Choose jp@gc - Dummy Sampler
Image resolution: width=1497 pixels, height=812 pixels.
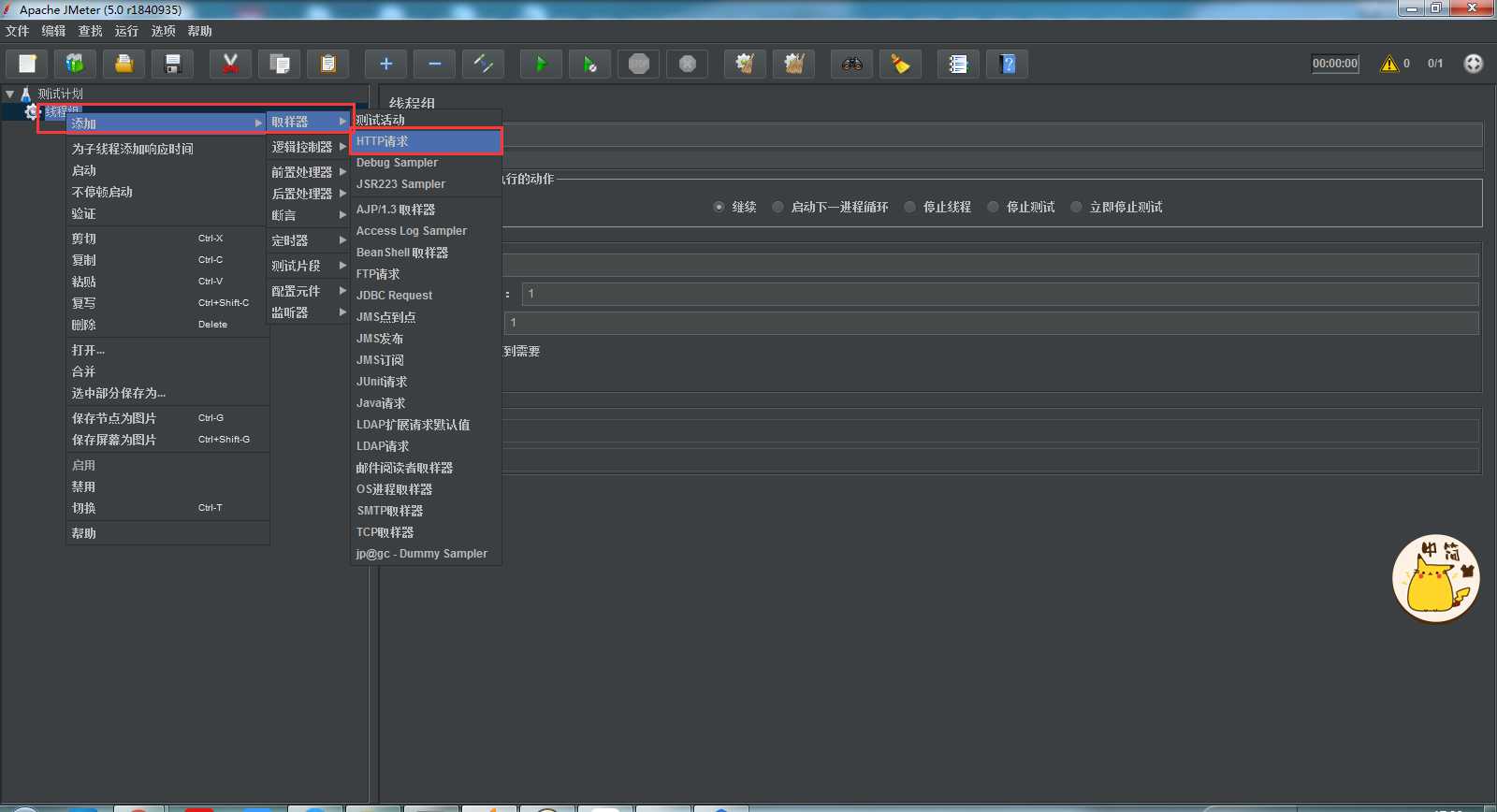[x=427, y=554]
